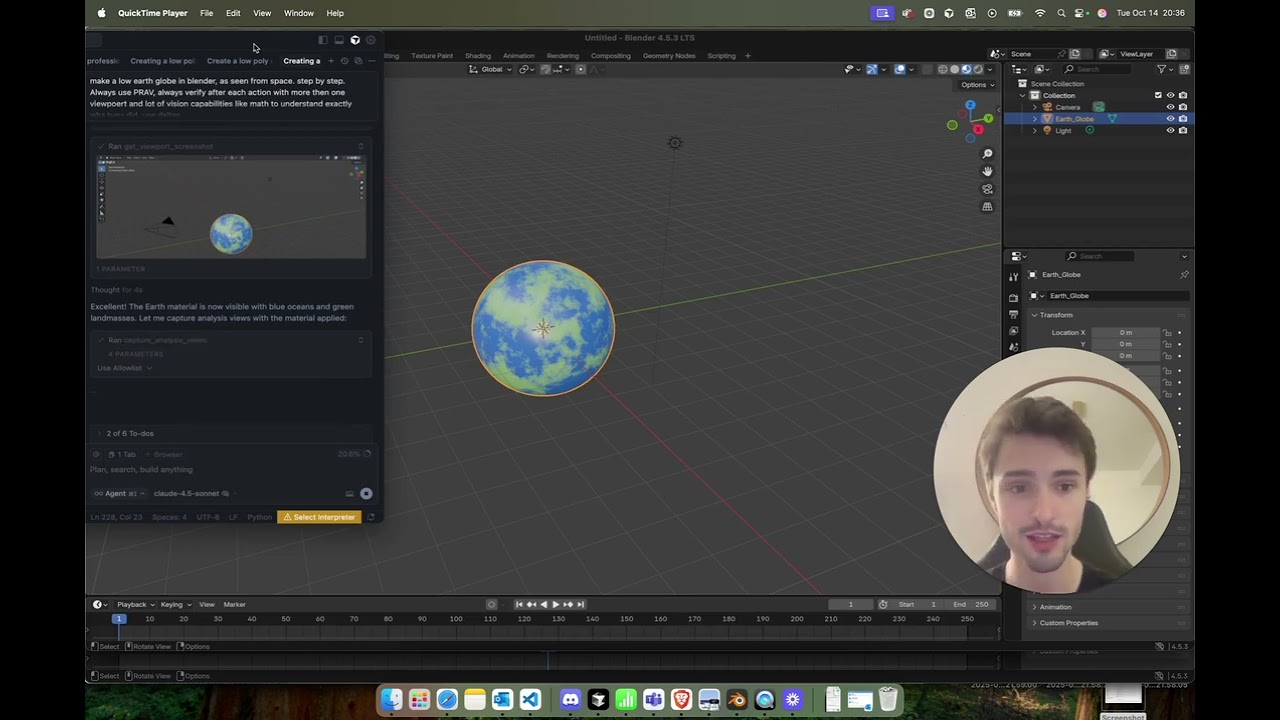Screen dimensions: 1280x720
Task: Jump to timeline end frame
Action: (x=580, y=604)
